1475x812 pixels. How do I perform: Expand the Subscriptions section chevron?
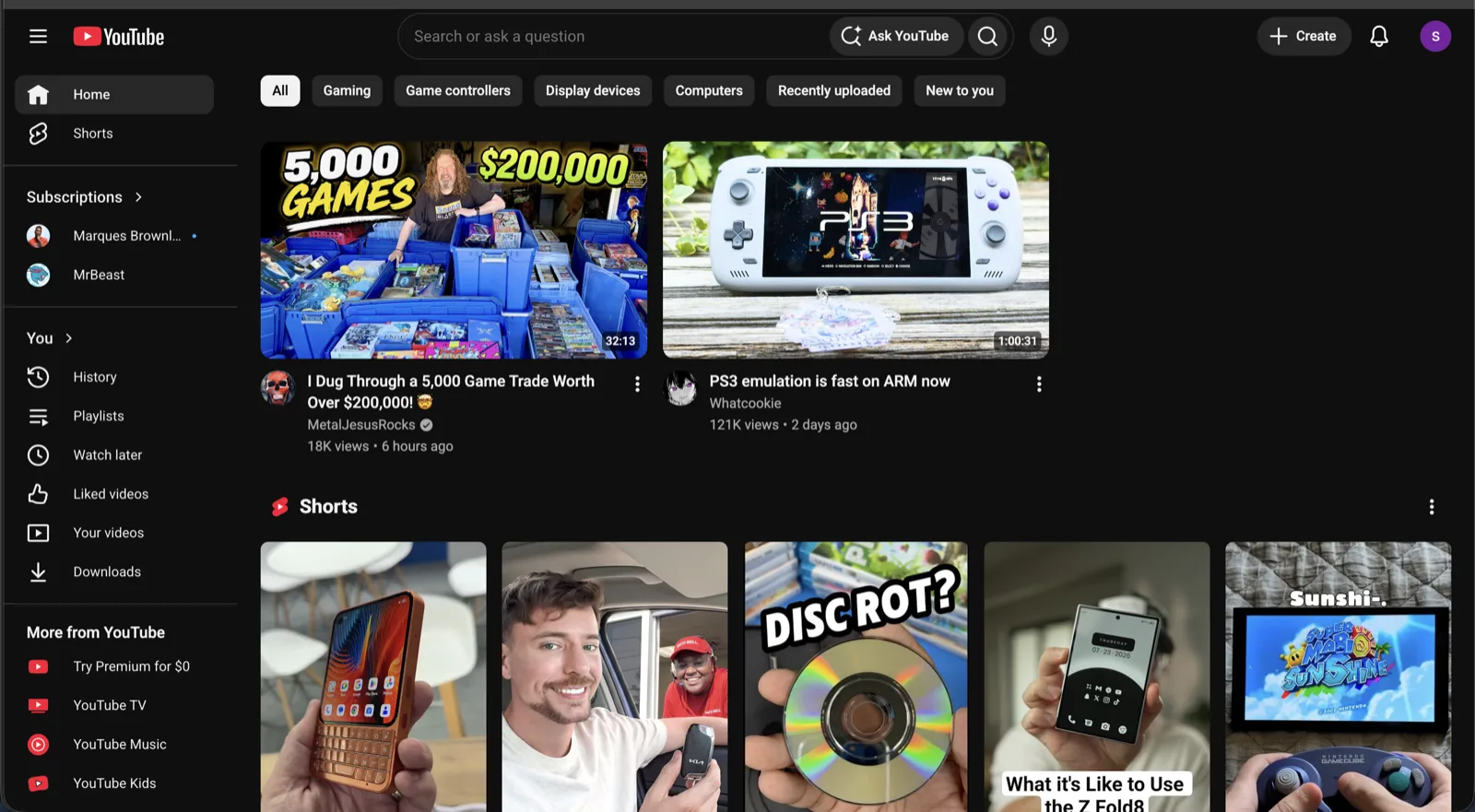[x=138, y=197]
